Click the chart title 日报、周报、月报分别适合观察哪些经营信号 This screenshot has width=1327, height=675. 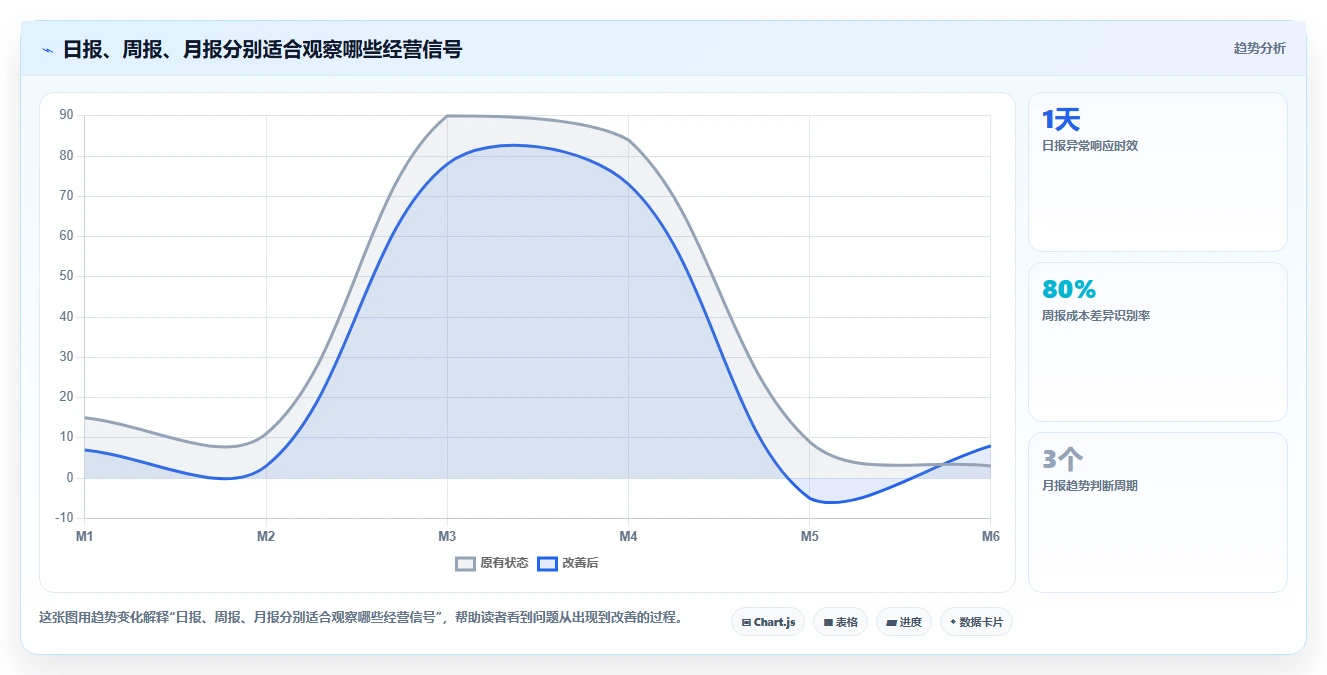262,49
